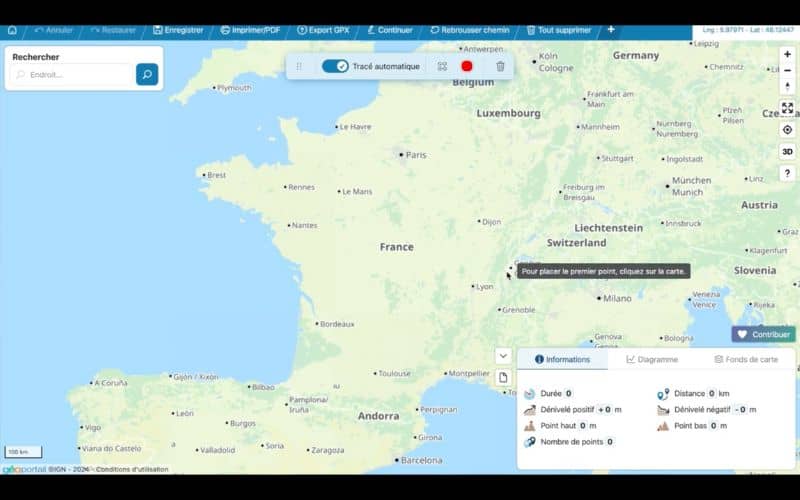Expand toolbar with the plus button
The height and width of the screenshot is (500, 800).
[611, 30]
